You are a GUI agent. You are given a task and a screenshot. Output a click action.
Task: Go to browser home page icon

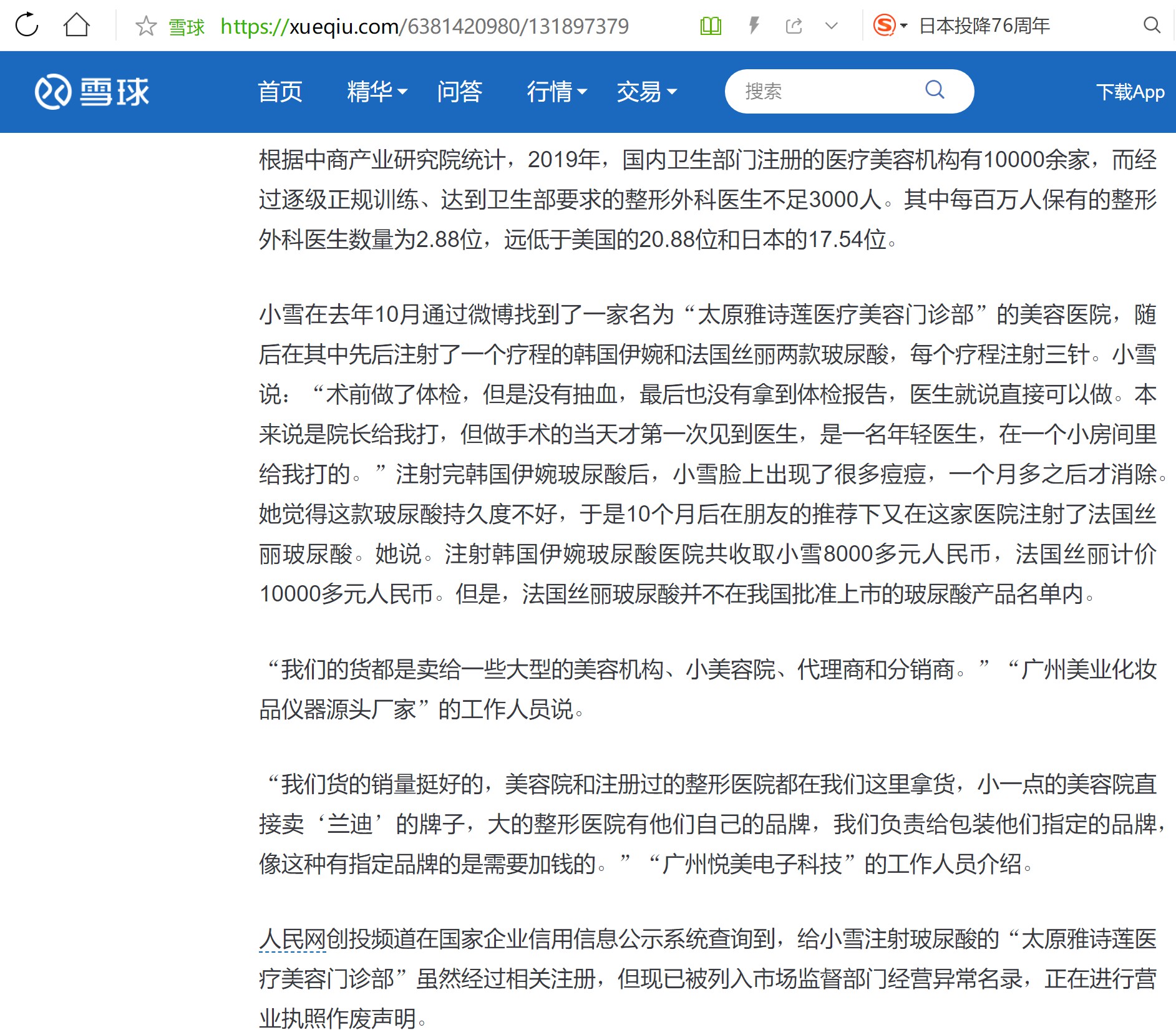[77, 26]
